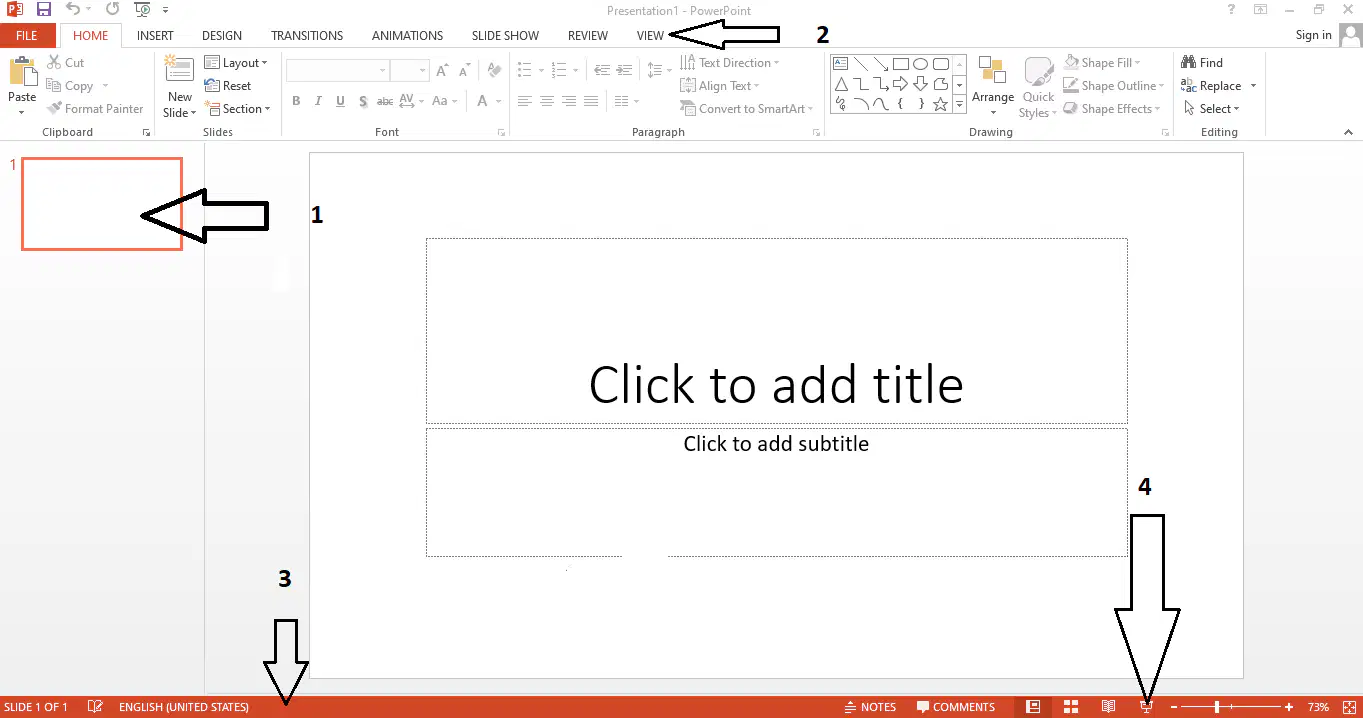1363x718 pixels.
Task: Open the FILE tab
Action: point(27,35)
